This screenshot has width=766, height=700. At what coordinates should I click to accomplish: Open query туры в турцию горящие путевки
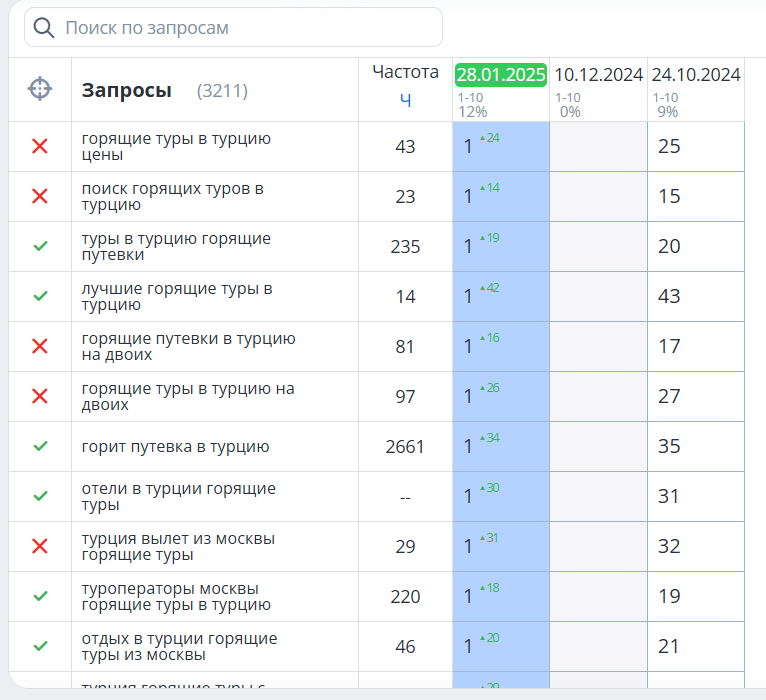tap(176, 246)
